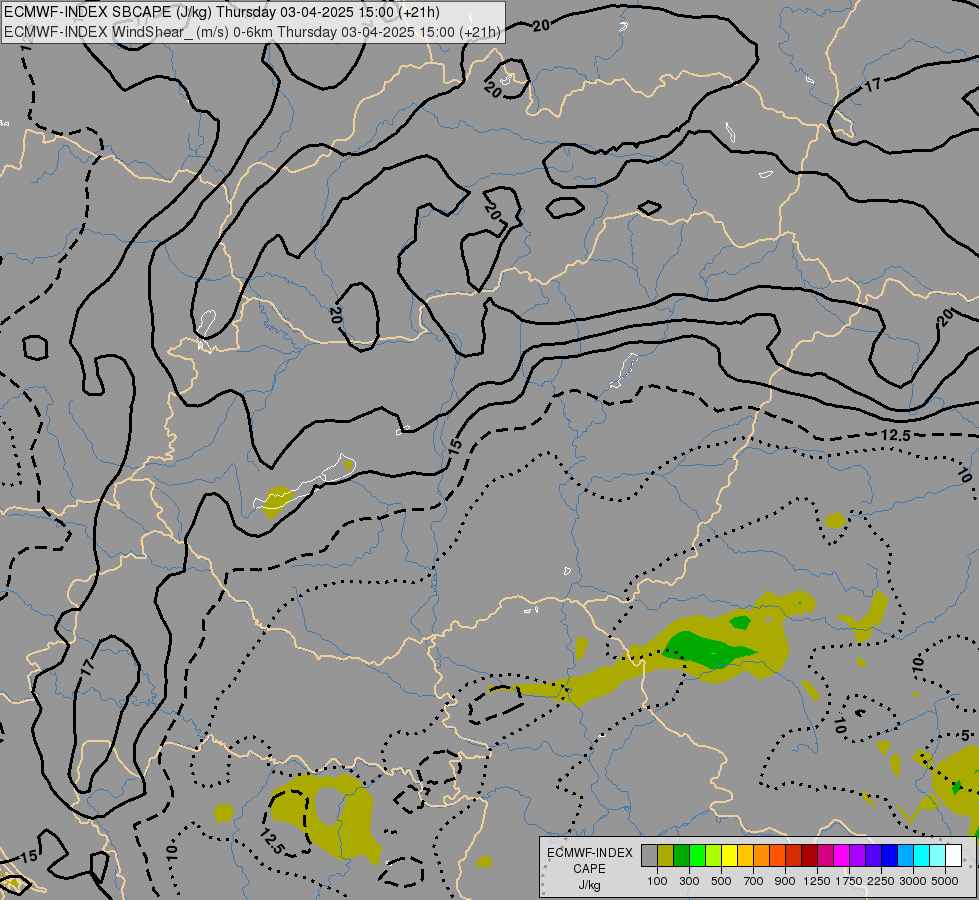Click the 'ECMWF-INDEX WindShear_' title line

point(252,32)
